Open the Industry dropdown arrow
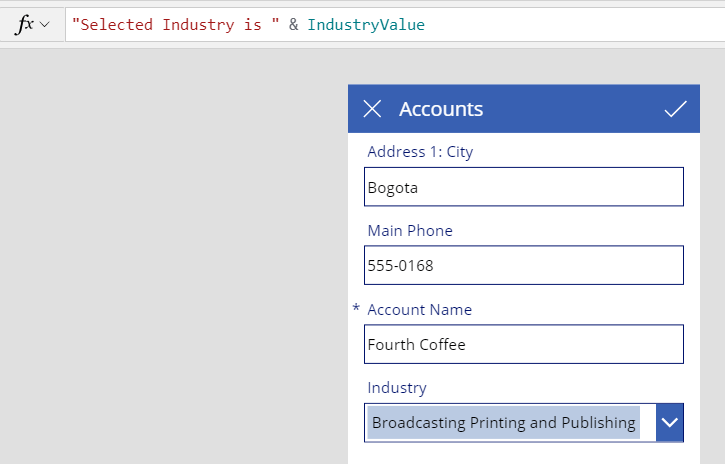This screenshot has height=464, width=725. pyautogui.click(x=670, y=422)
